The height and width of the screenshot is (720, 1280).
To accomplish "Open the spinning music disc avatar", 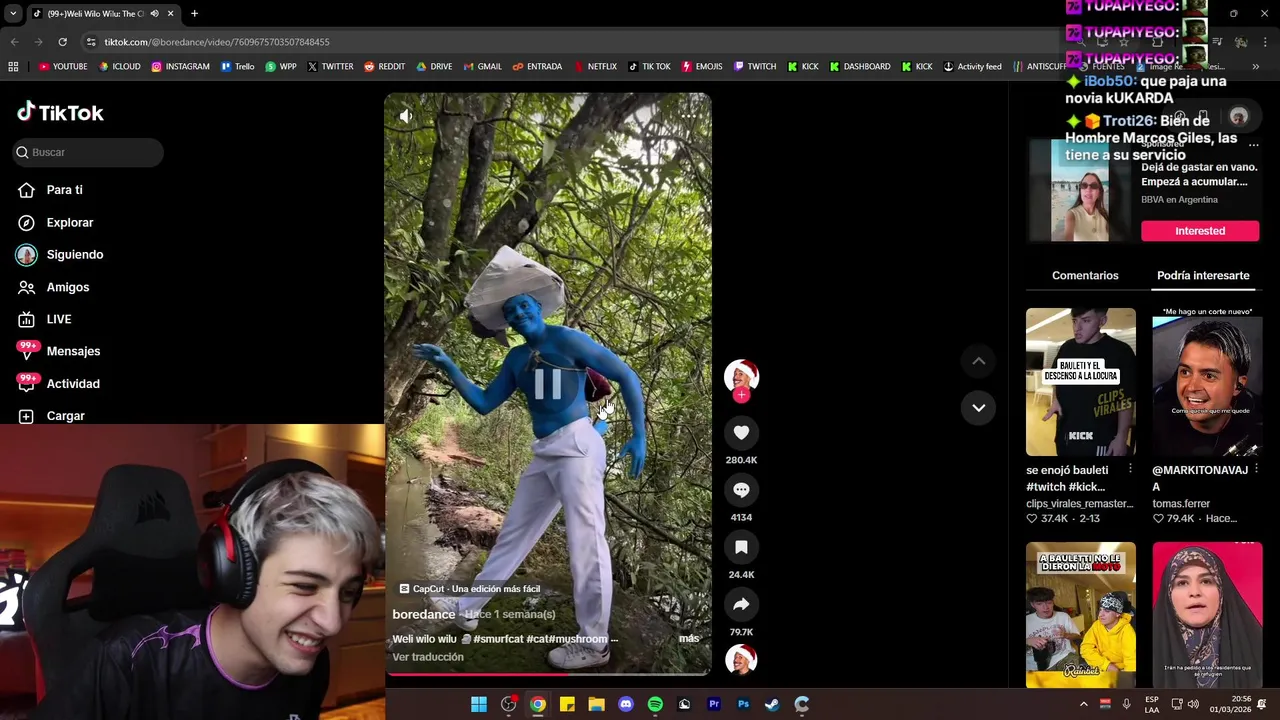I will click(741, 660).
